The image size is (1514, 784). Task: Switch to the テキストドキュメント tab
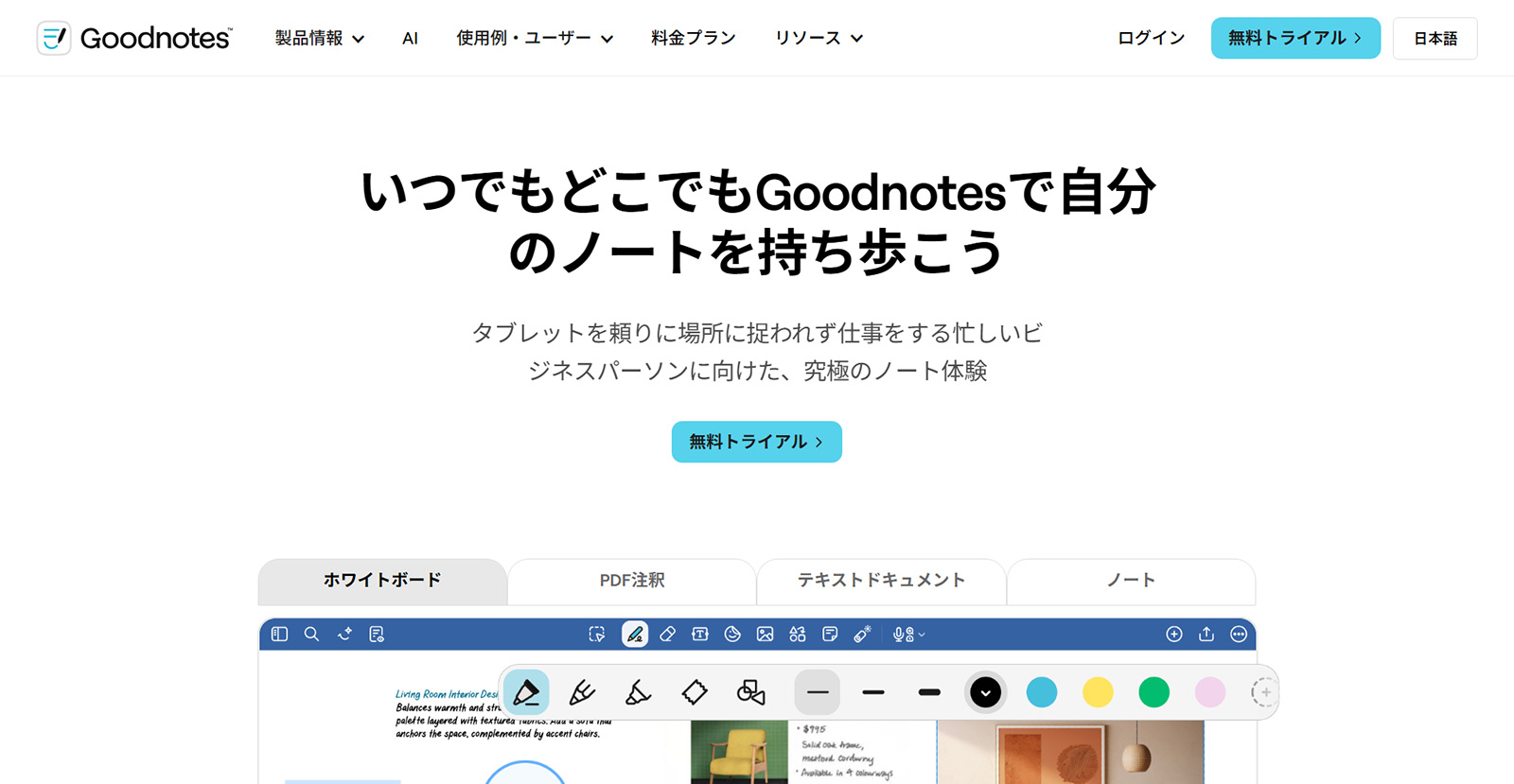click(x=881, y=581)
